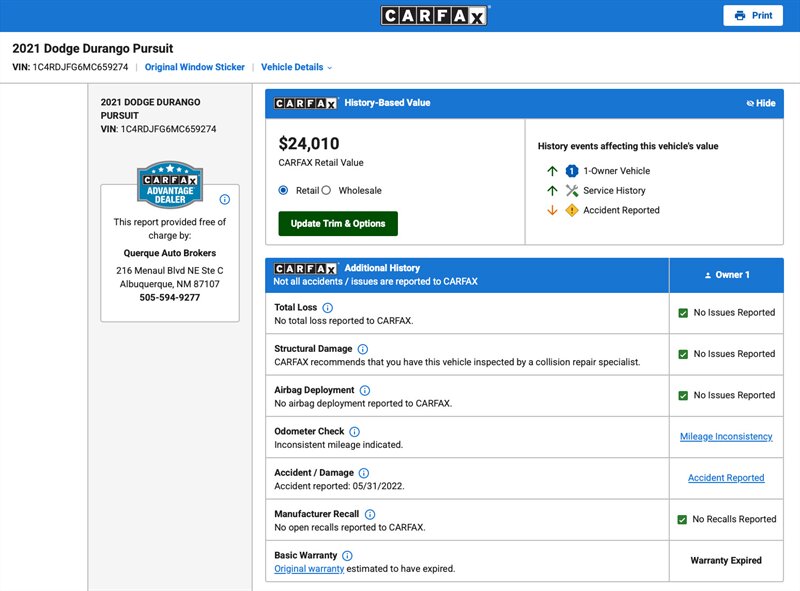
Task: Select the Owner 1 column header
Action: tap(727, 275)
